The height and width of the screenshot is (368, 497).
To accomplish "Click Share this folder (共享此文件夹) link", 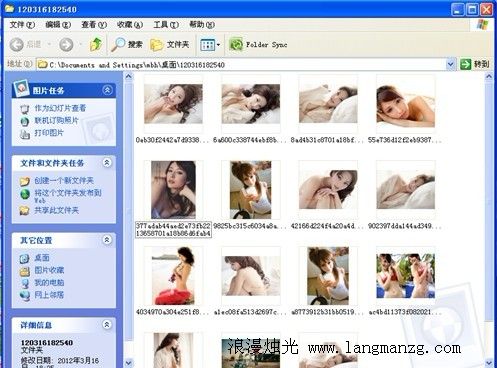I will [x=57, y=211].
